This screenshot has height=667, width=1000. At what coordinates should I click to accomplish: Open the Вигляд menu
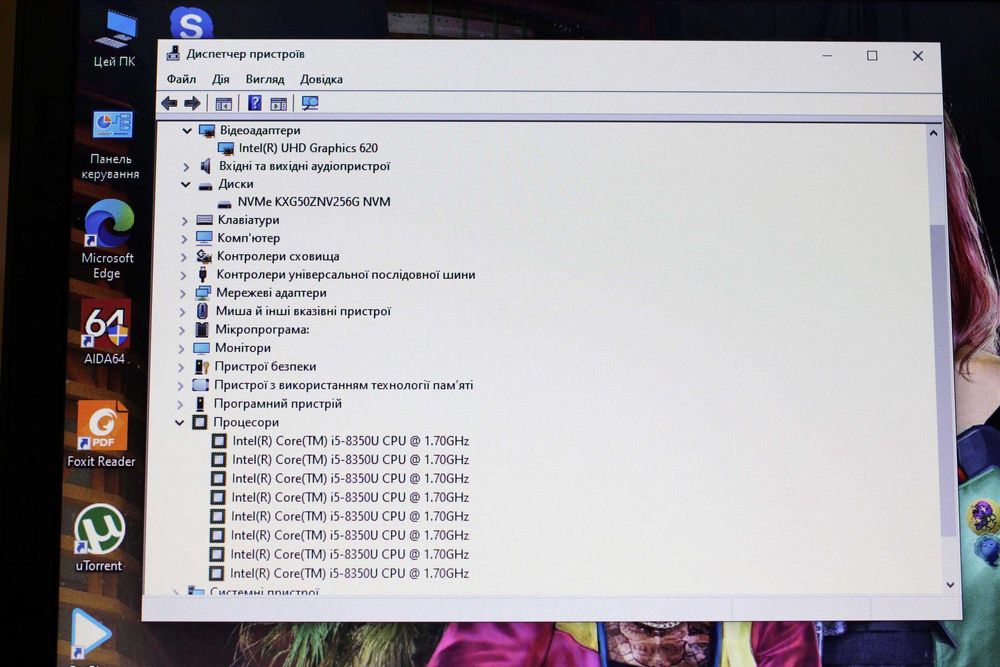tap(265, 79)
